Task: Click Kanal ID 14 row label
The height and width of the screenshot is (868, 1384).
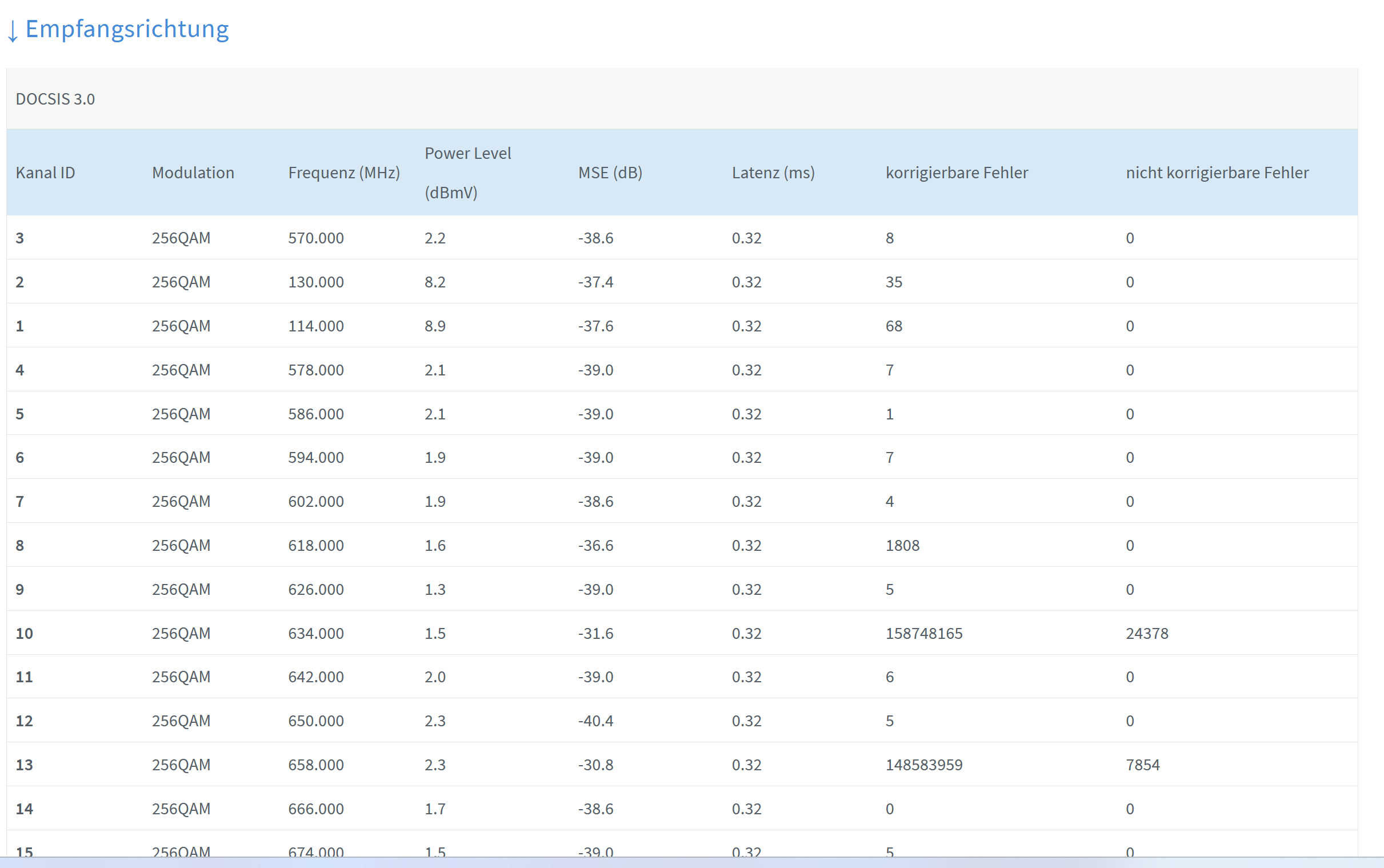Action: point(24,809)
